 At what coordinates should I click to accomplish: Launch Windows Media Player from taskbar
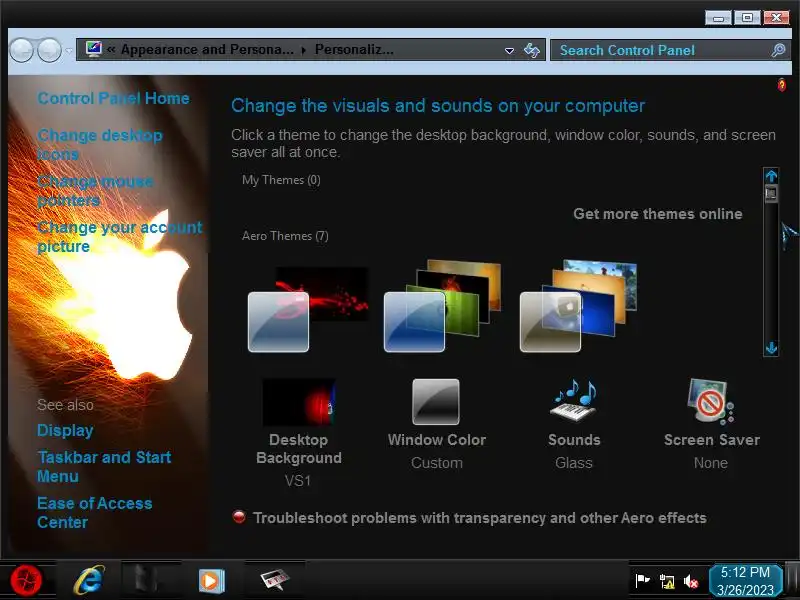tap(211, 581)
